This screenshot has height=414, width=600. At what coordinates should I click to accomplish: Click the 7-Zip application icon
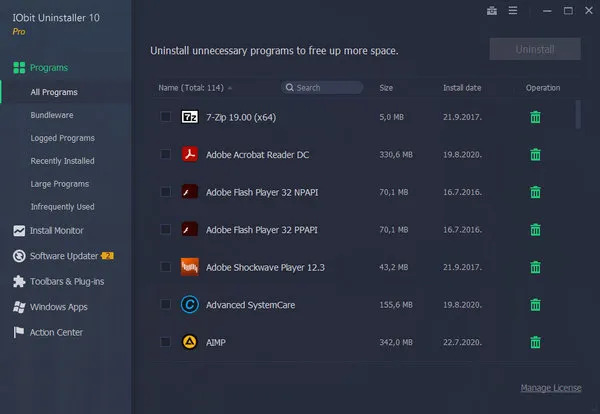[189, 117]
